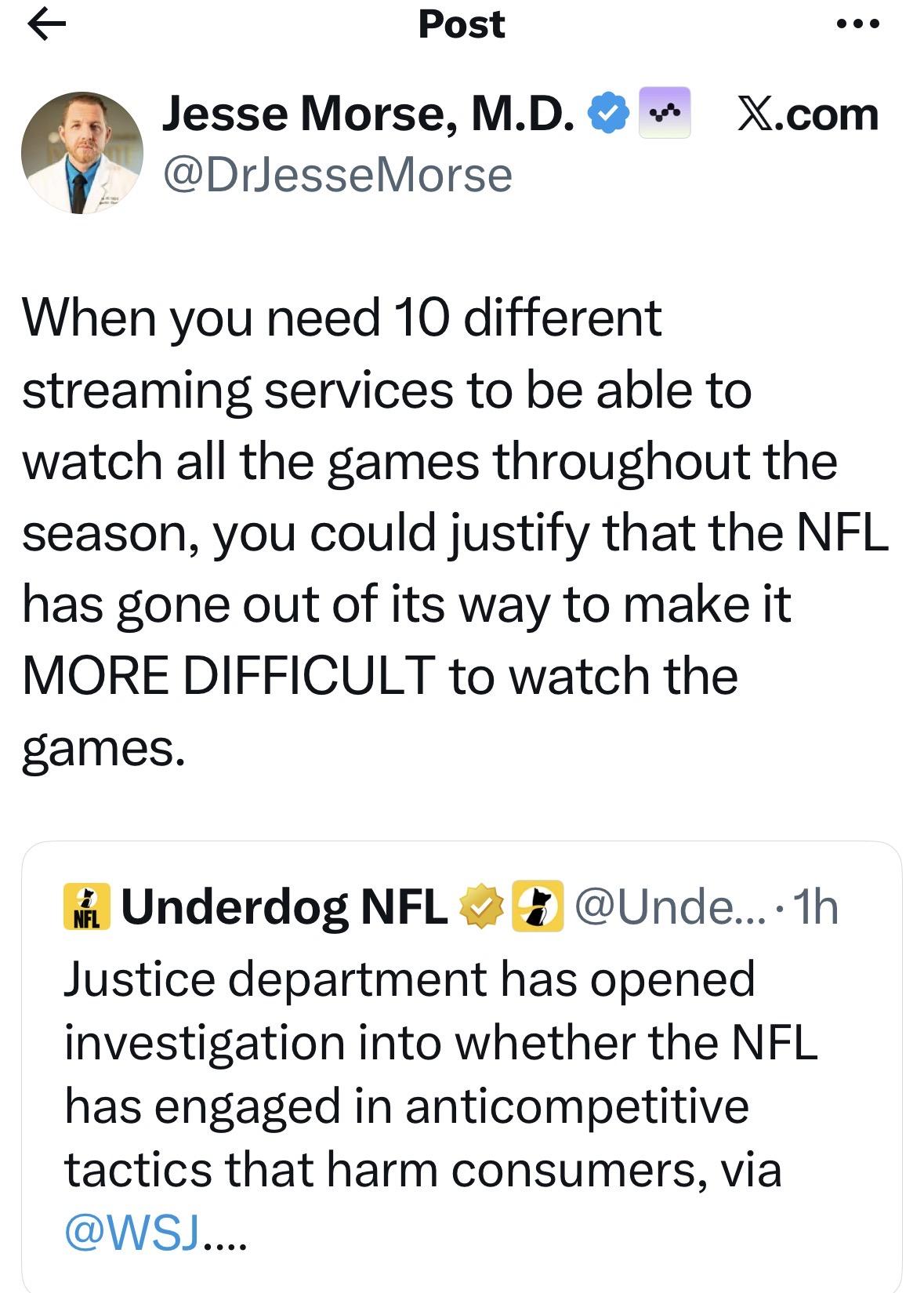Open the three-dot more options menu
The height and width of the screenshot is (1293, 924).
coord(858,24)
